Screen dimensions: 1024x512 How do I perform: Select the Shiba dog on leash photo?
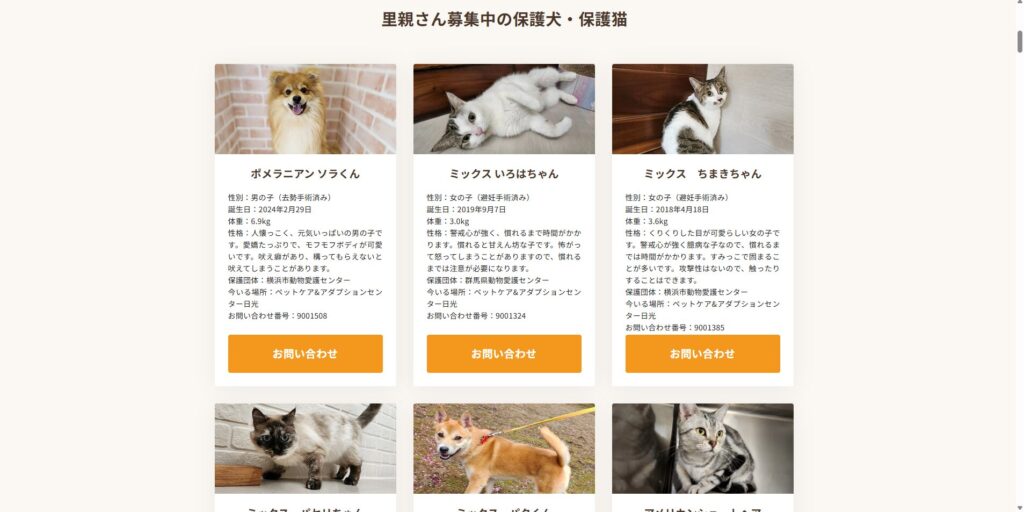coord(504,448)
